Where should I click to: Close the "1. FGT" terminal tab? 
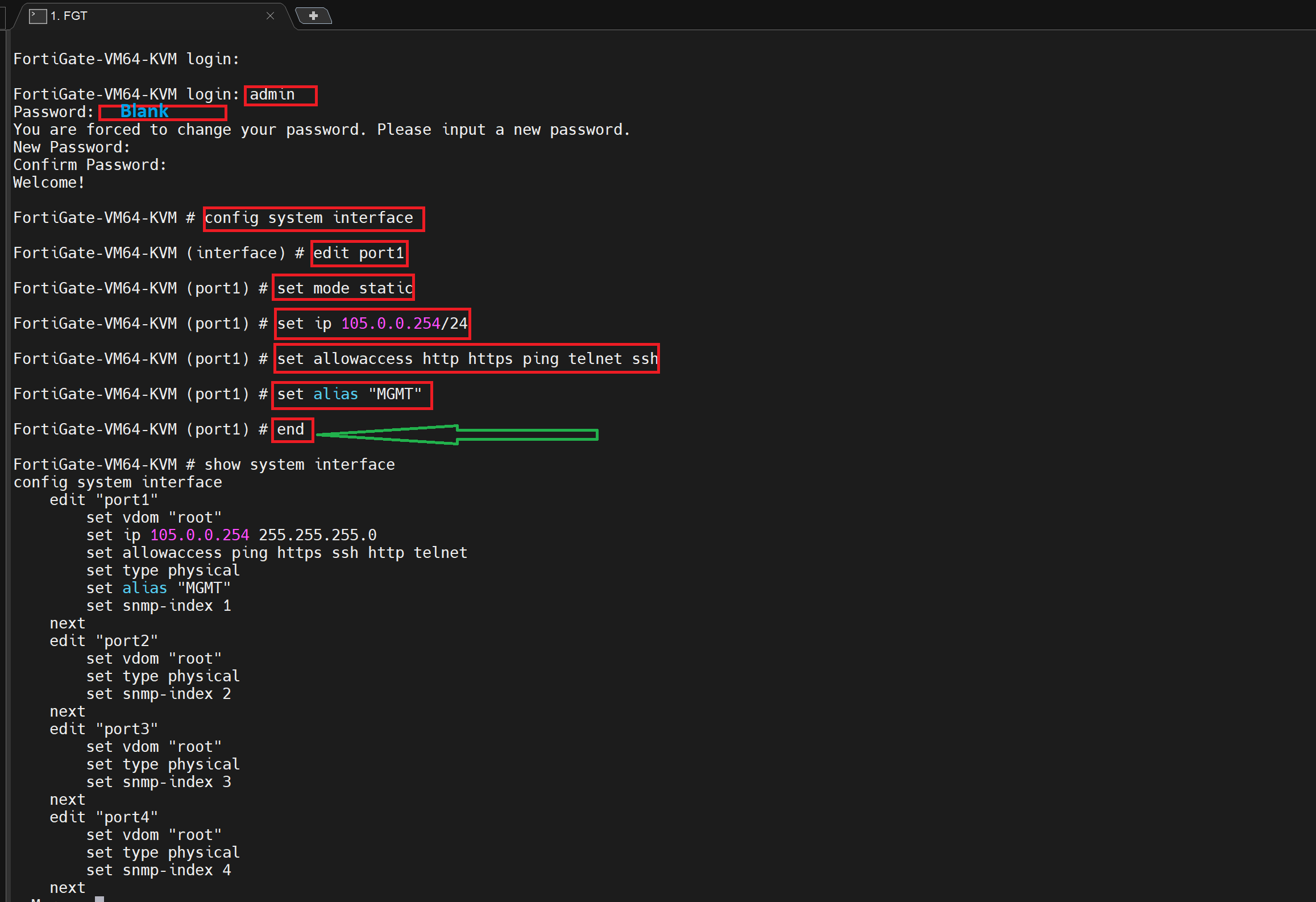pyautogui.click(x=269, y=15)
